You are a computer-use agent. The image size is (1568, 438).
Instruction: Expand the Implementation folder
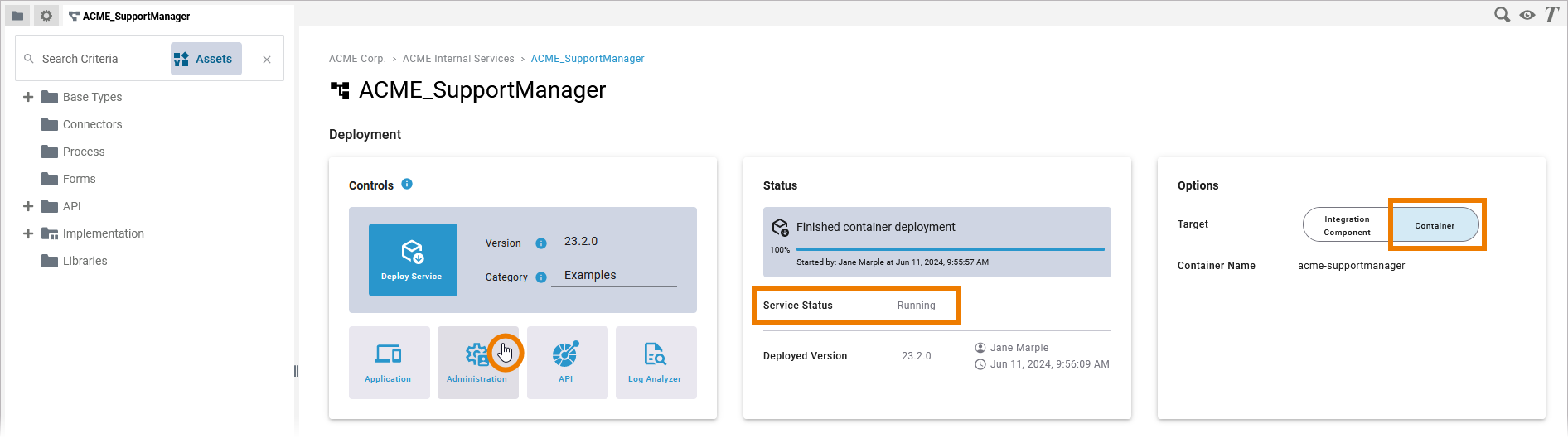pos(28,233)
